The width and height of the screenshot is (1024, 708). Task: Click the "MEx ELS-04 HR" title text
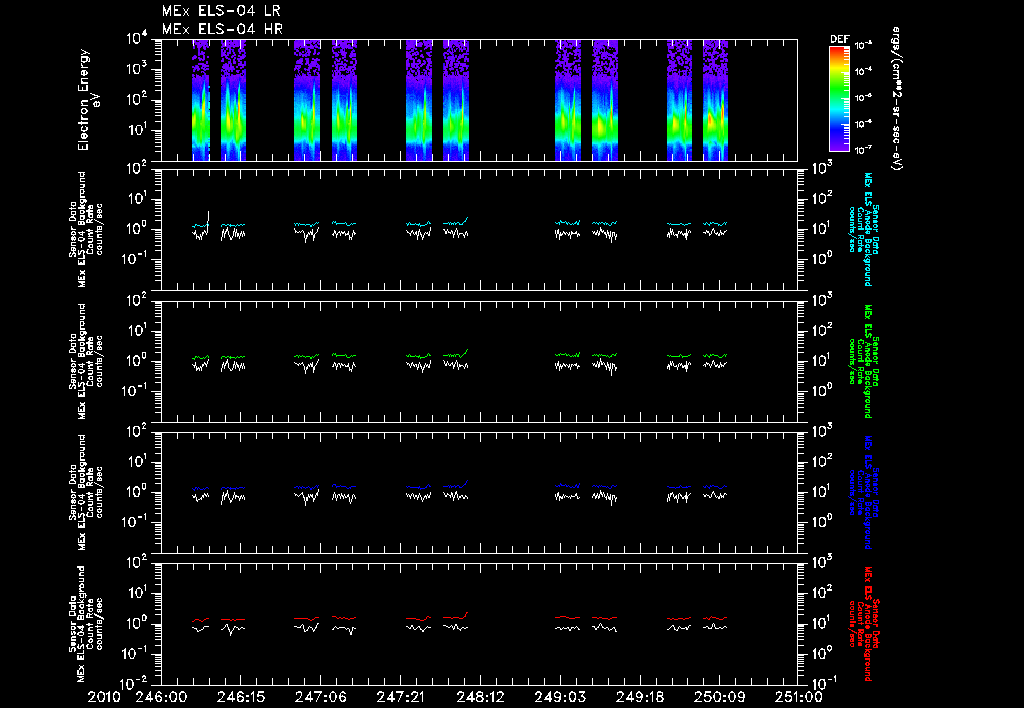coord(222,29)
